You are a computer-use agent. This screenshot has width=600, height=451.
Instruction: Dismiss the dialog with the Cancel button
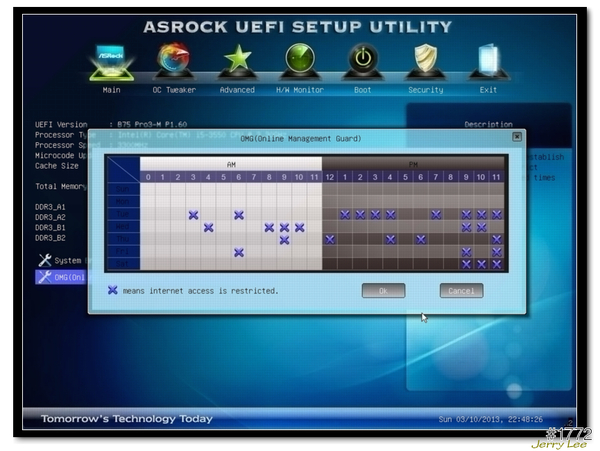pos(461,291)
